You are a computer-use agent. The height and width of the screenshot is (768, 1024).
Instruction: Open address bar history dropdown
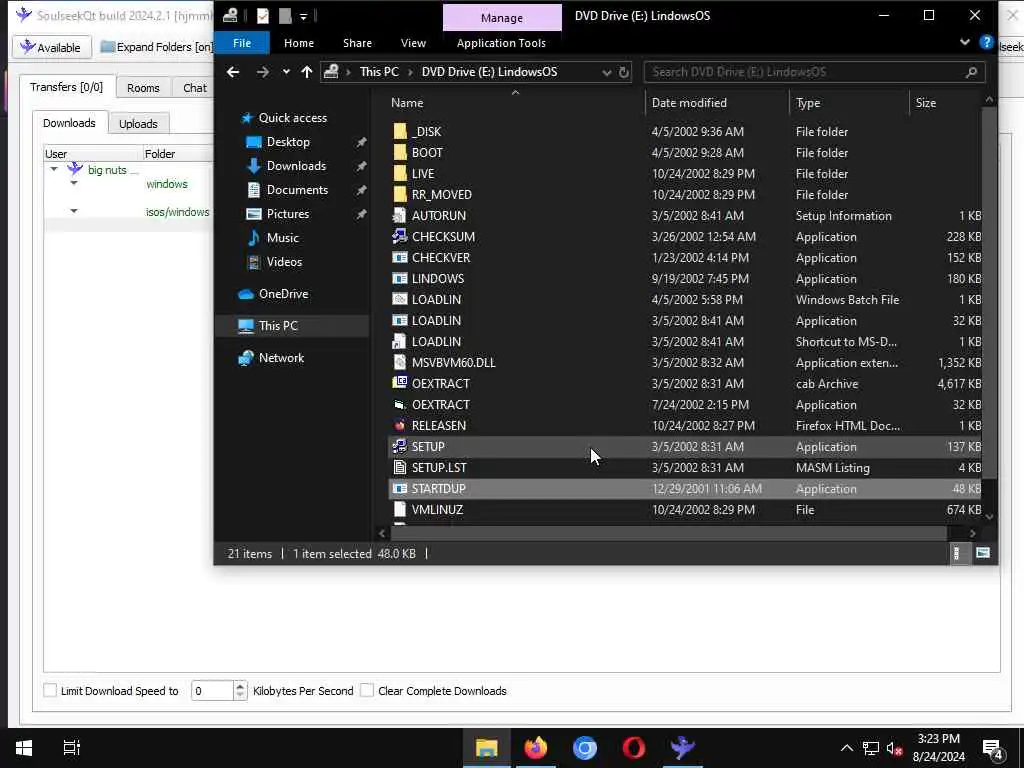tap(607, 72)
